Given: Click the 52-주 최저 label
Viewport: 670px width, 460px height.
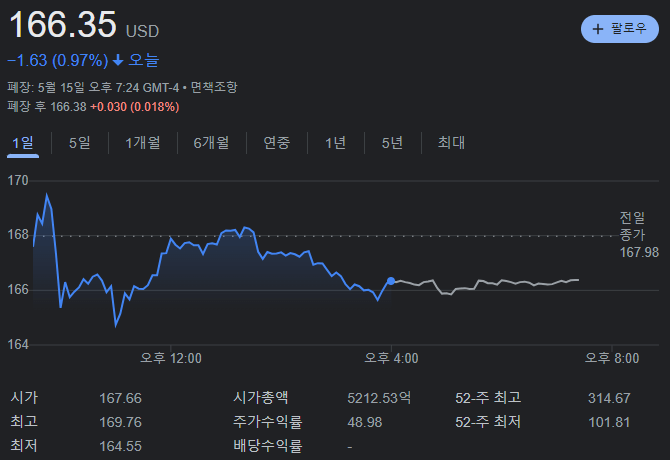Looking at the screenshot, I should pyautogui.click(x=488, y=422).
